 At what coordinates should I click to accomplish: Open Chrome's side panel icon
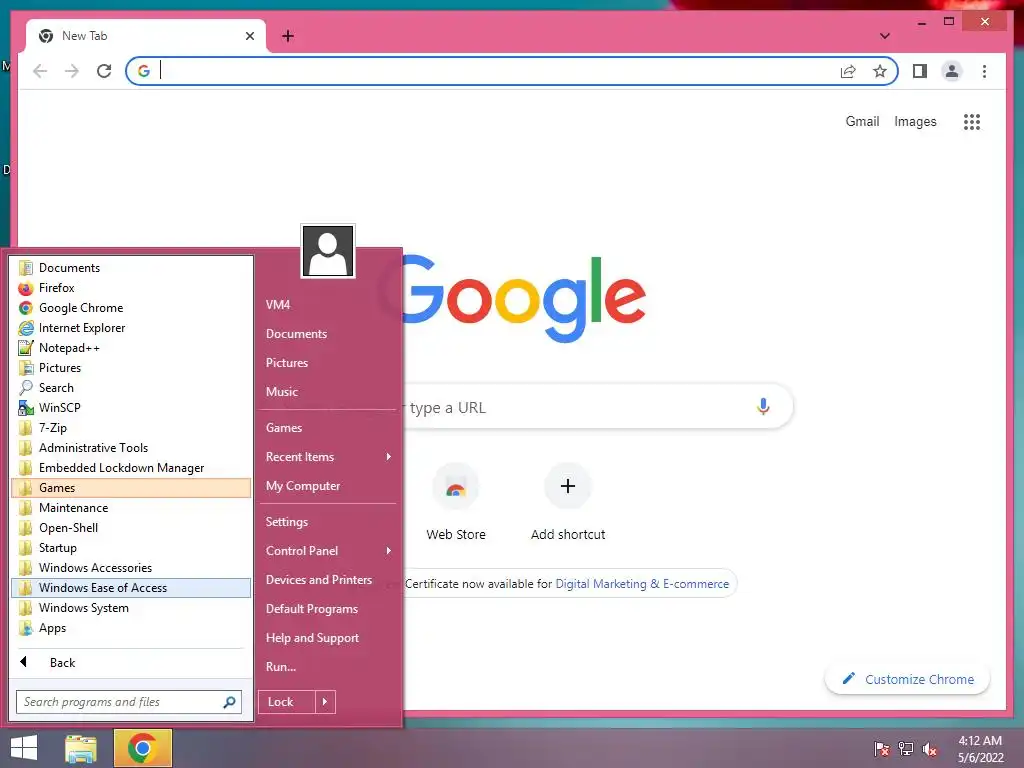[920, 71]
